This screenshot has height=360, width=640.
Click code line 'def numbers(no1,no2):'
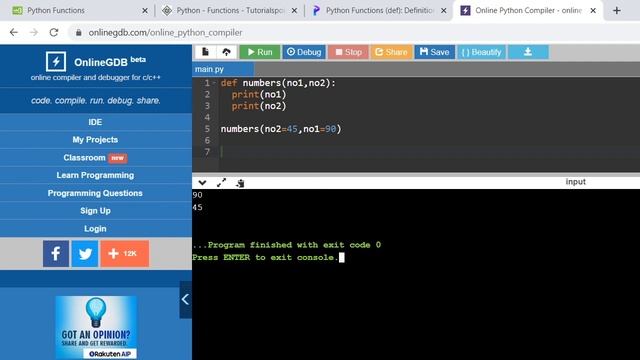click(x=278, y=83)
